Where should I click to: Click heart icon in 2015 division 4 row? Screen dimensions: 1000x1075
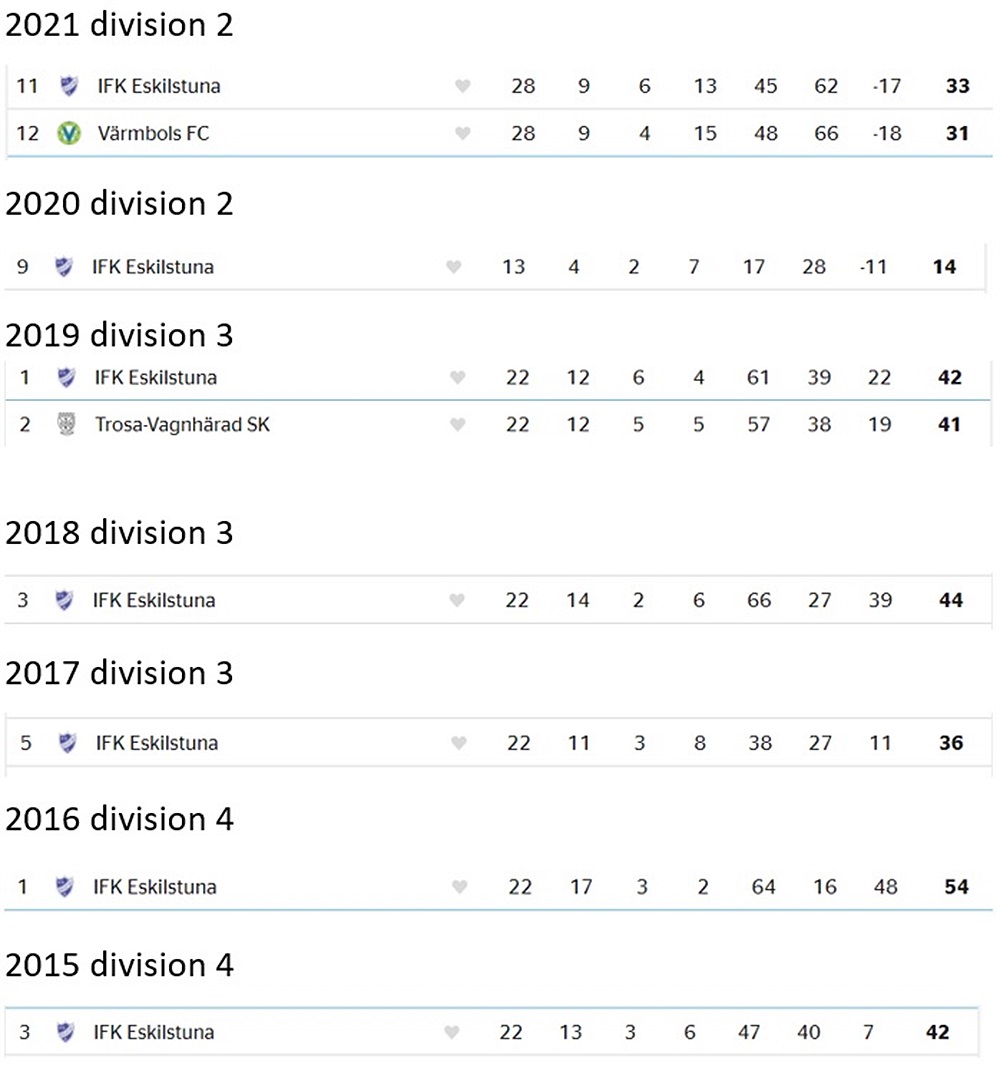click(x=451, y=1032)
